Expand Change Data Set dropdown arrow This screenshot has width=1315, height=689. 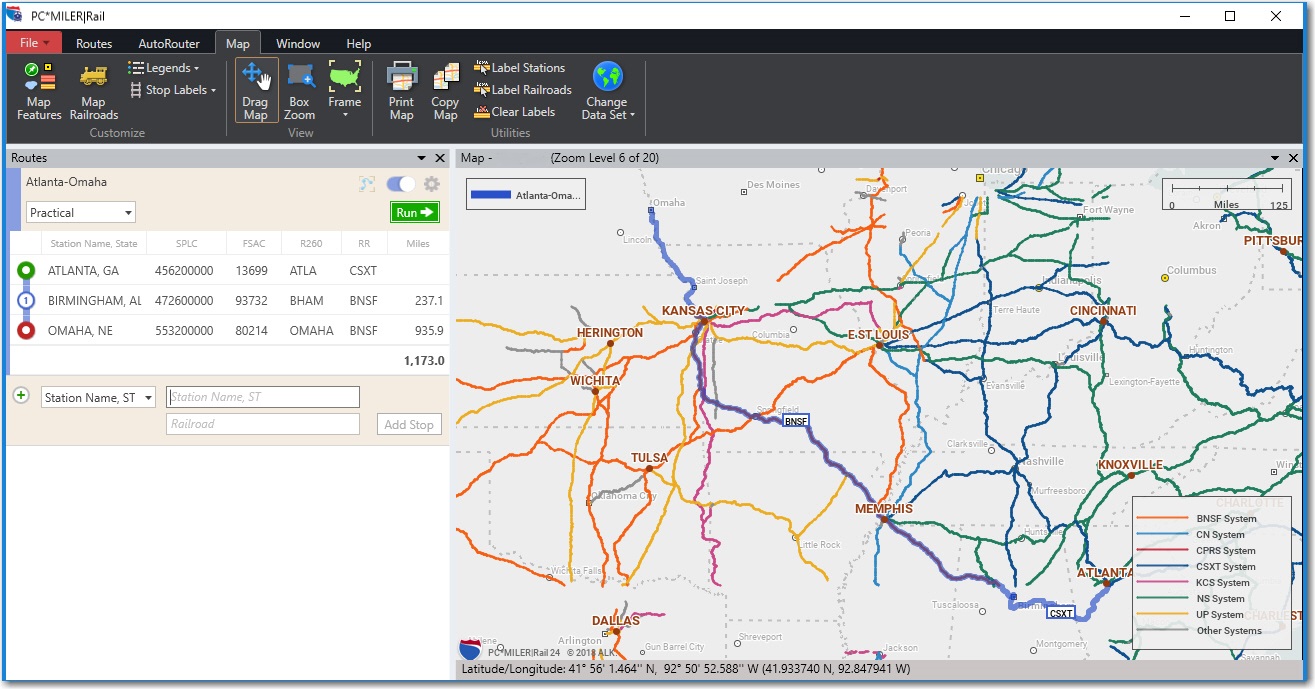click(x=632, y=115)
